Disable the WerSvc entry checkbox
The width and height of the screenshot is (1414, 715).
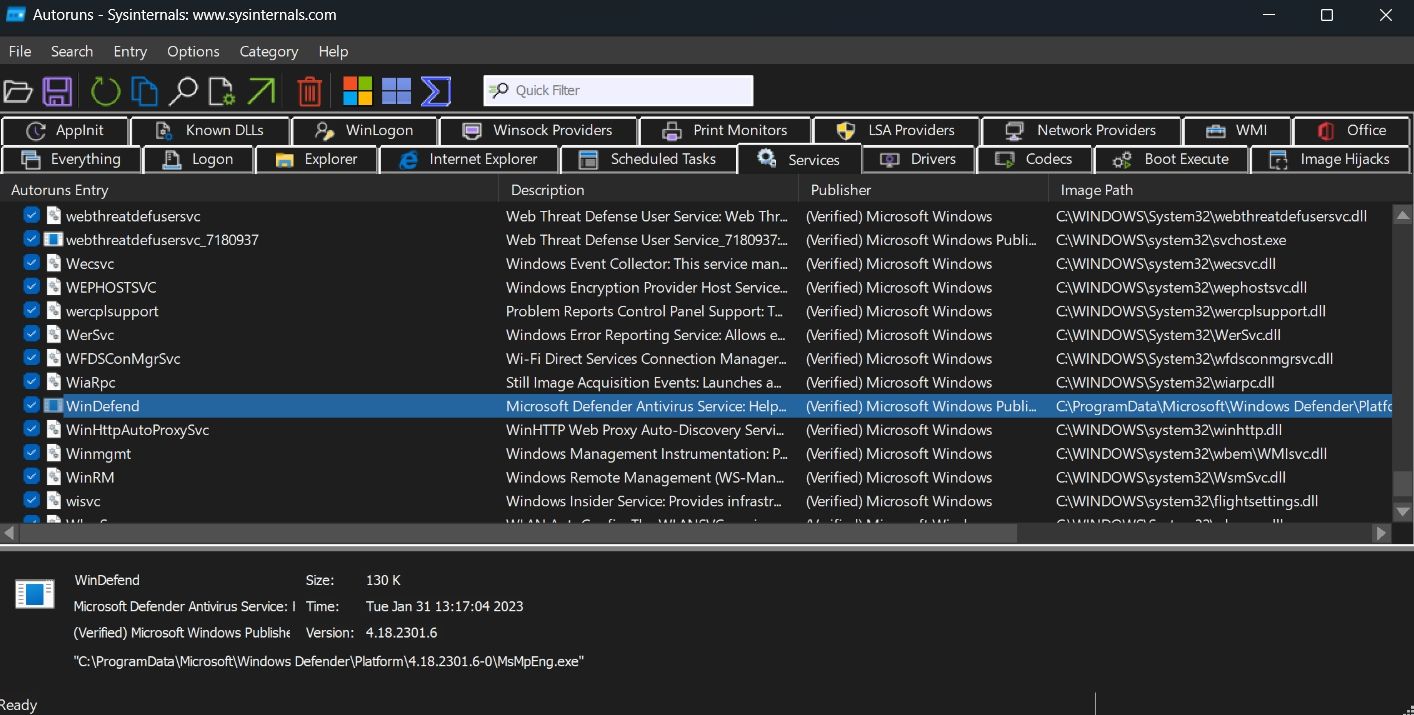pyautogui.click(x=31, y=334)
